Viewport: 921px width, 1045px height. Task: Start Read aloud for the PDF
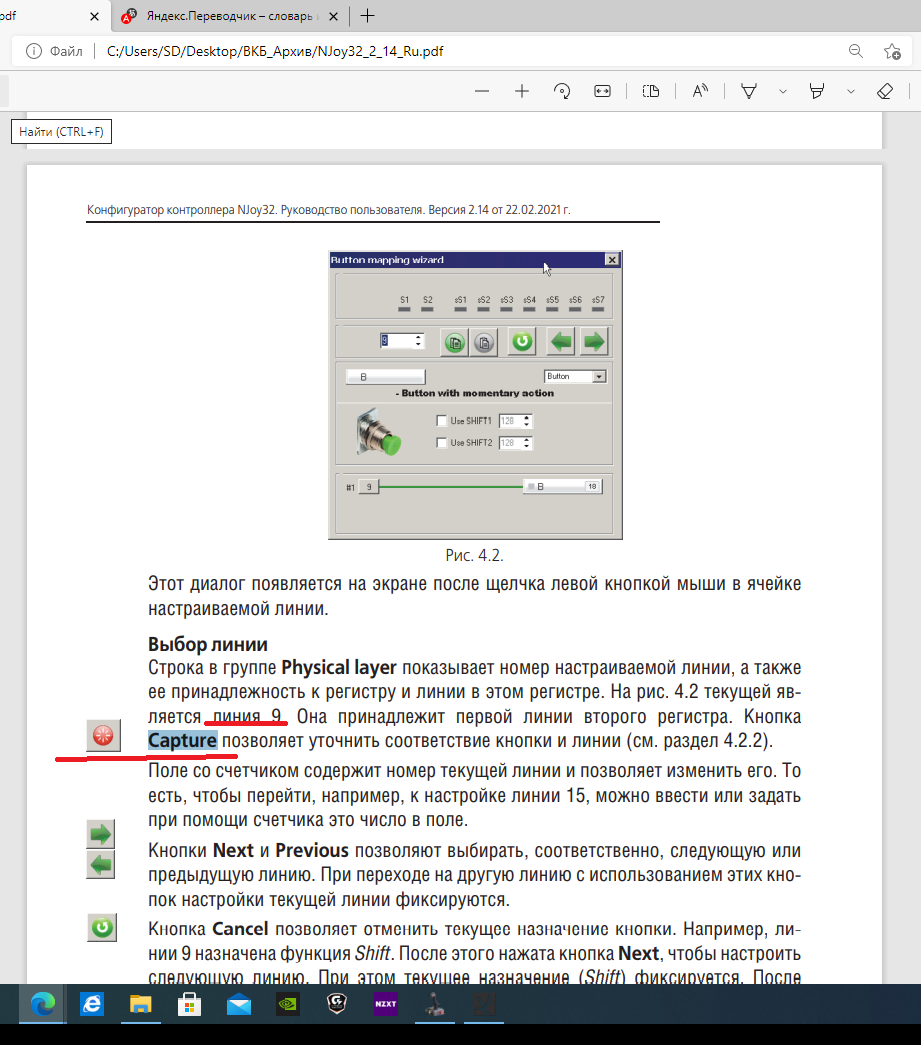point(700,91)
